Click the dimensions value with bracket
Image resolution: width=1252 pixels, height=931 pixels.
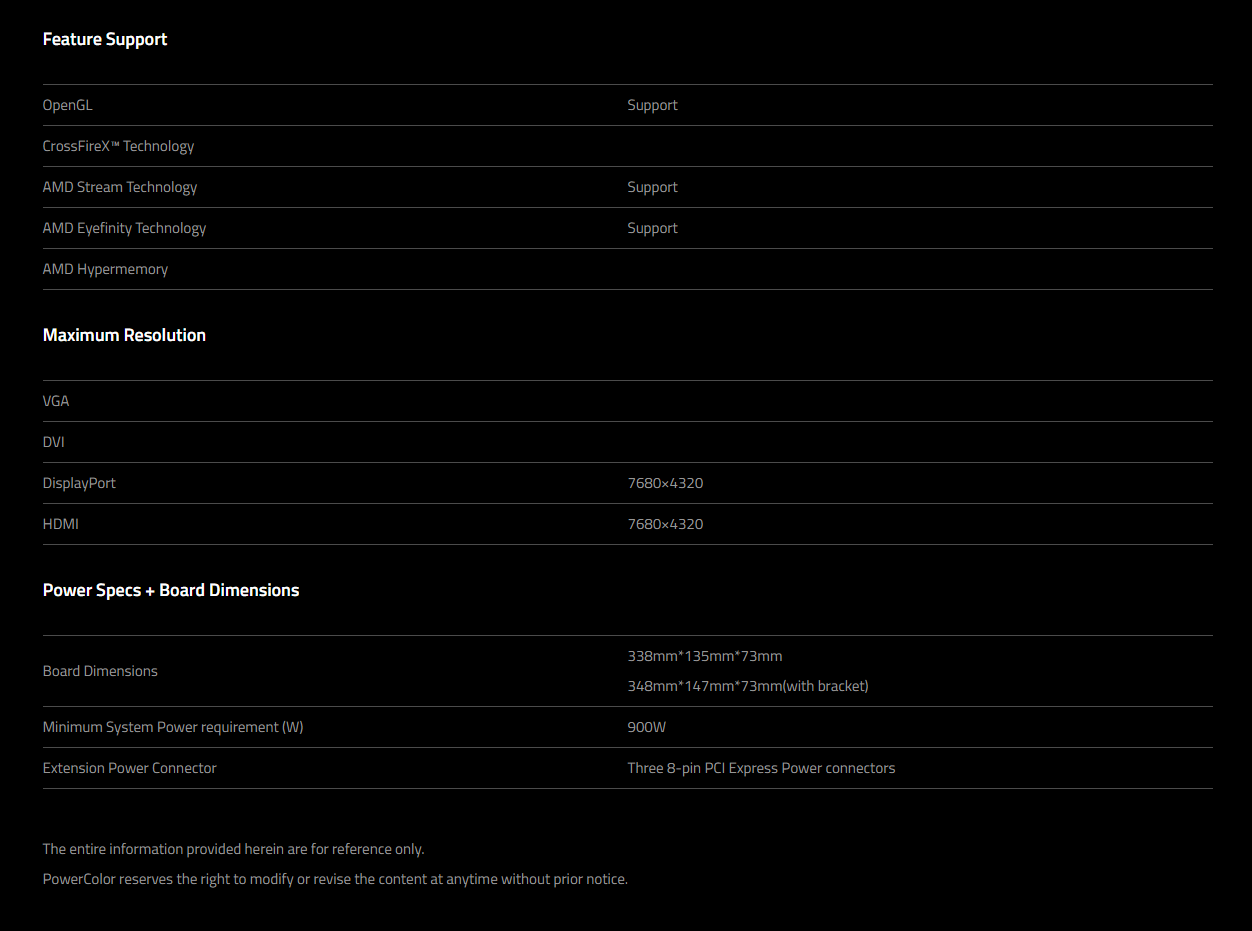[747, 686]
